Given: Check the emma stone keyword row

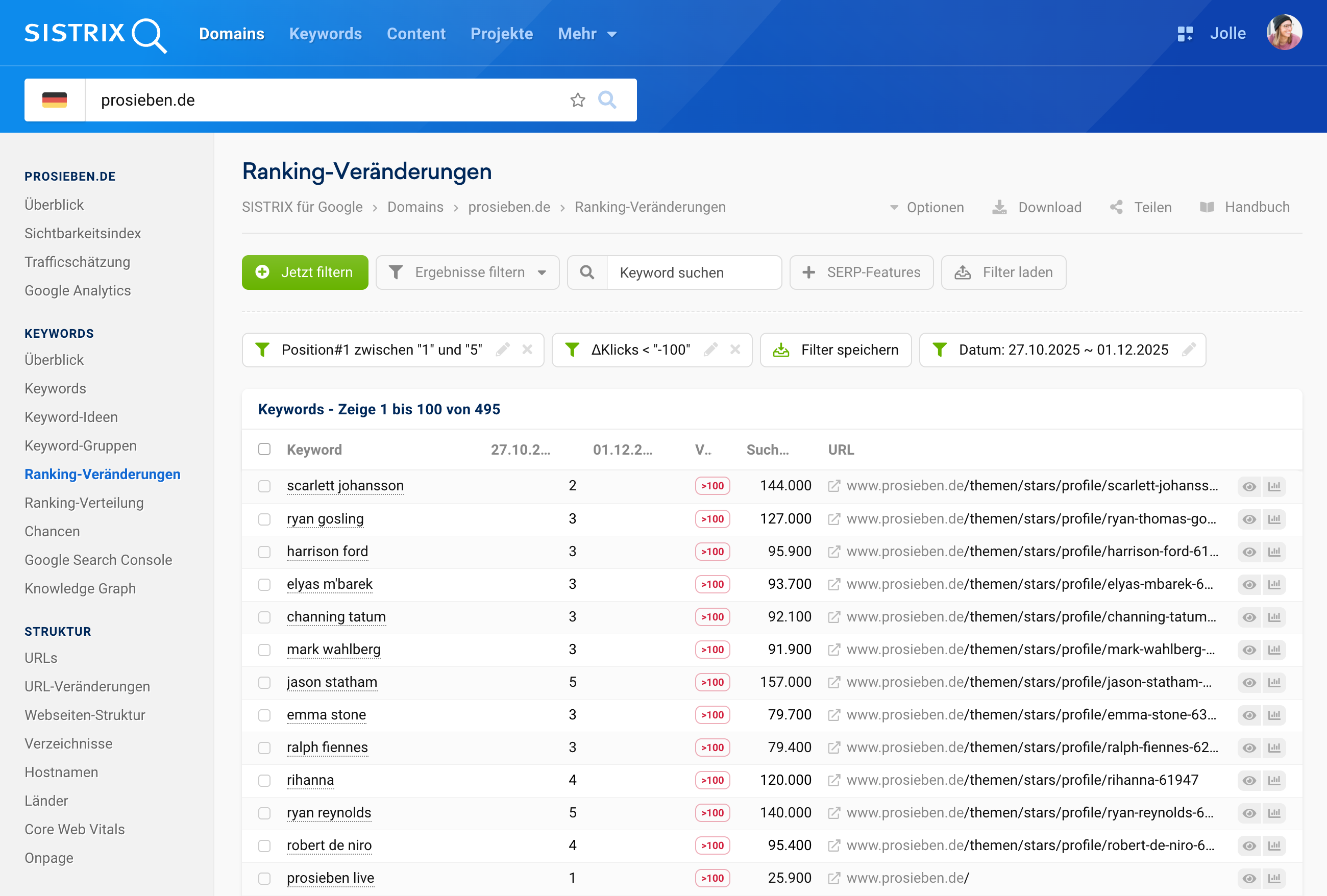Looking at the screenshot, I should coord(264,716).
